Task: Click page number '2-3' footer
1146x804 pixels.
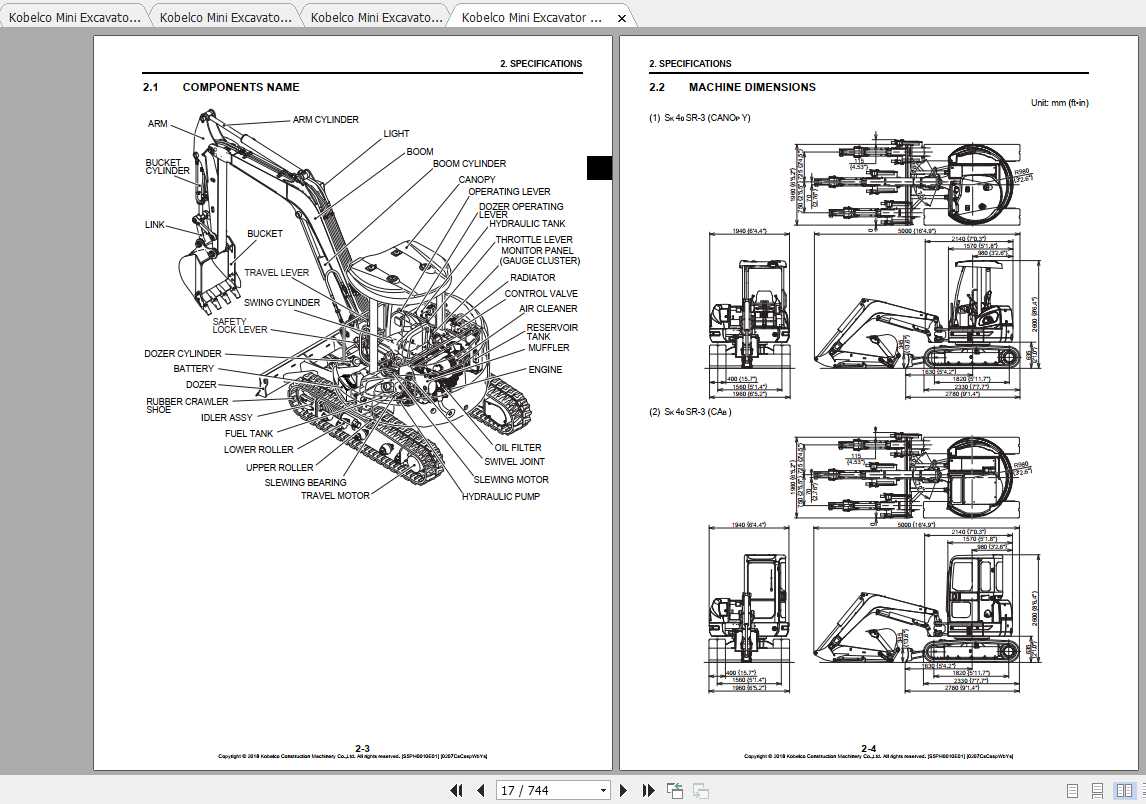Action: coord(363,748)
